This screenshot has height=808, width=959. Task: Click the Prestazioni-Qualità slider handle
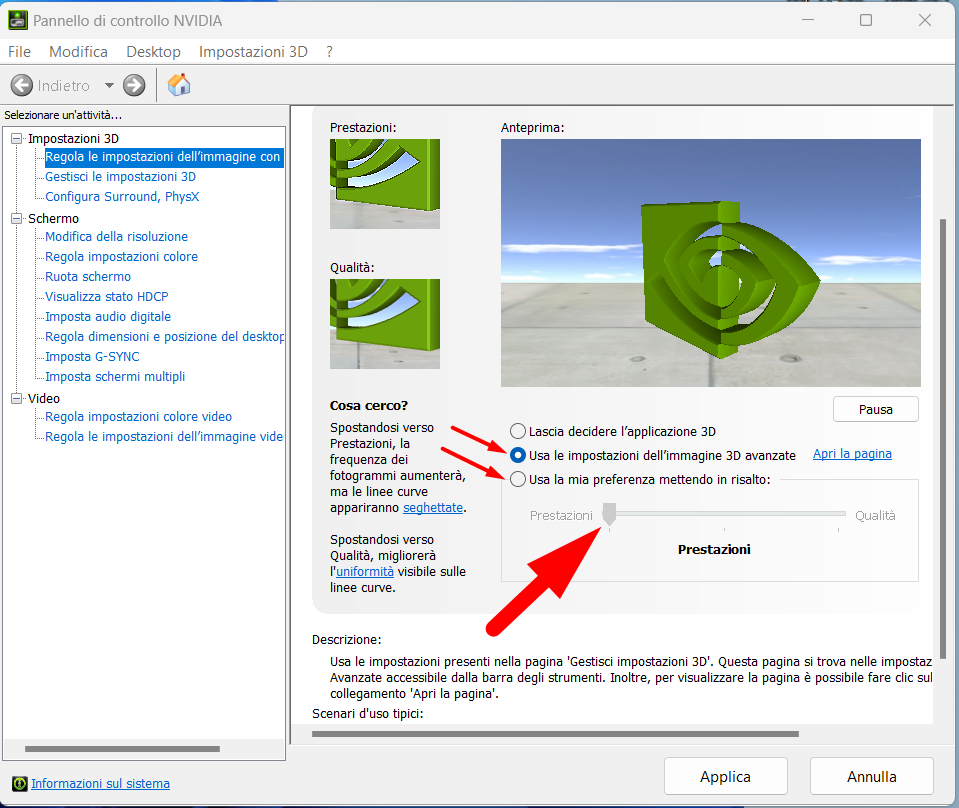(x=609, y=514)
